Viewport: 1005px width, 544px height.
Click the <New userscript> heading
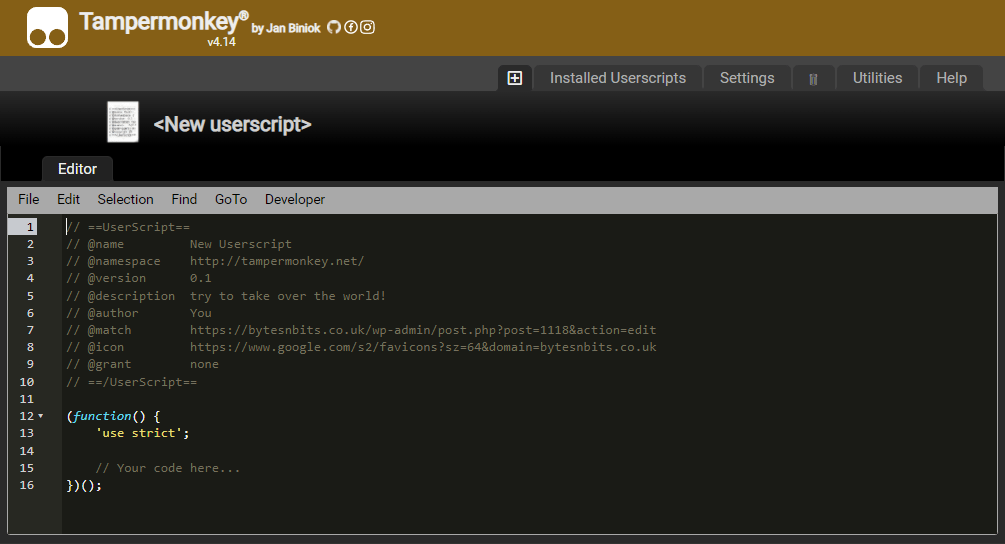click(x=233, y=124)
